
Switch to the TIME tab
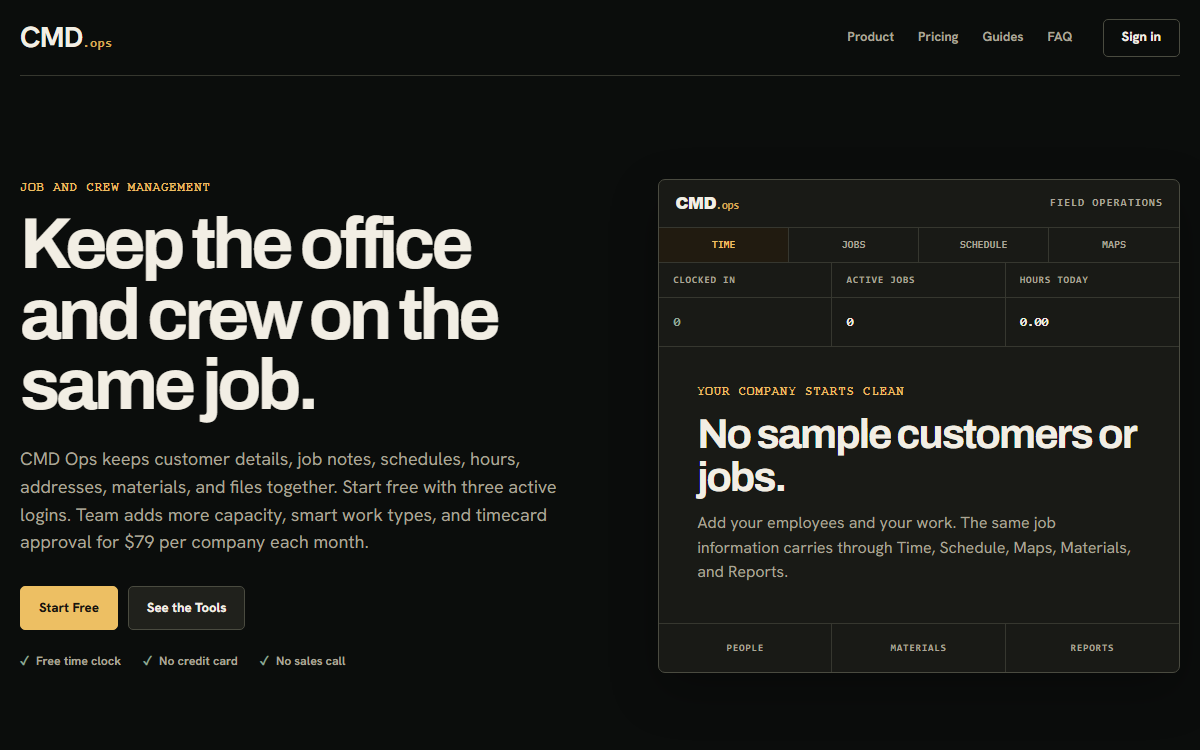coord(724,245)
